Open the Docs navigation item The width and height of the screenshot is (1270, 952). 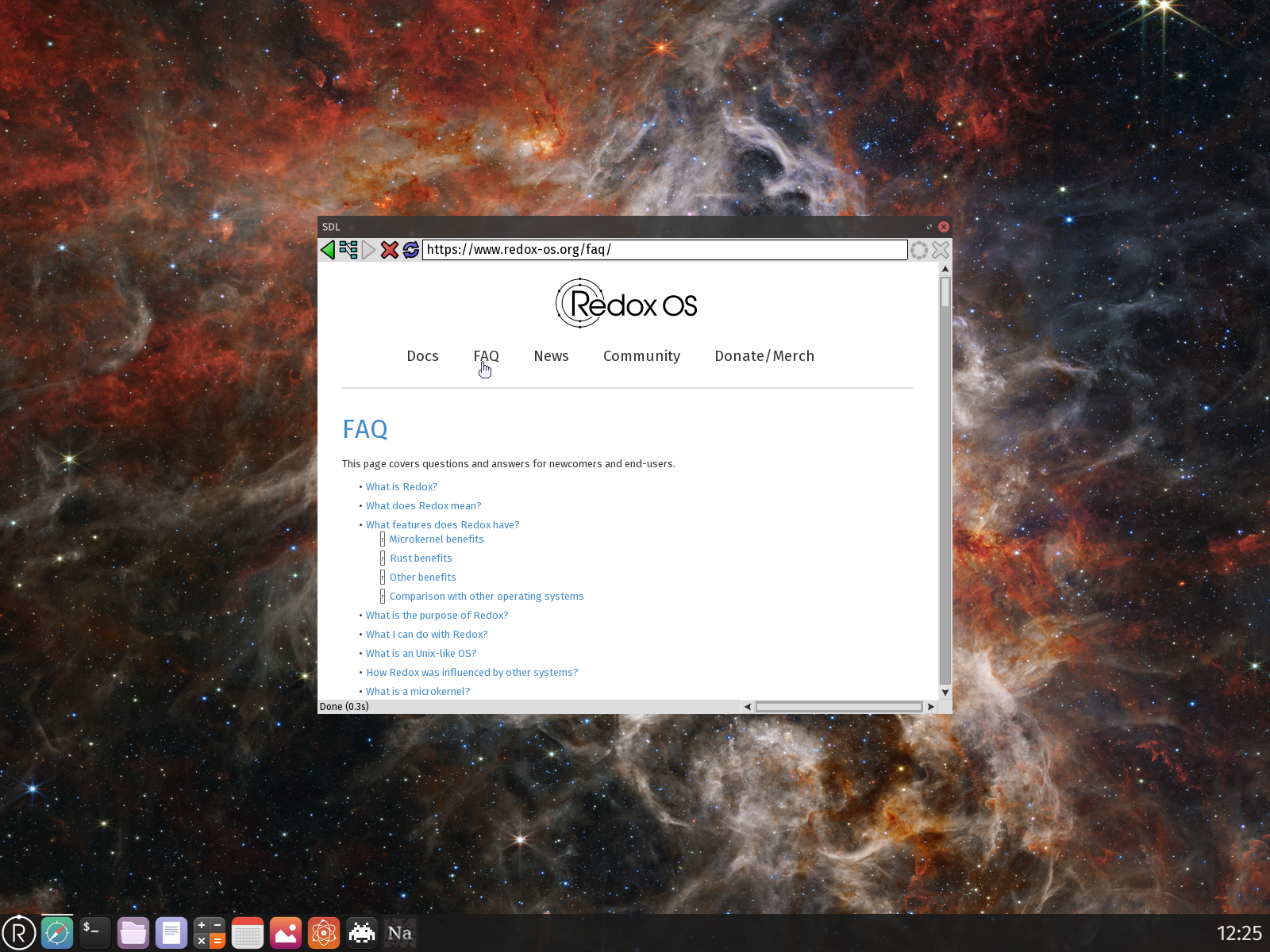[x=422, y=356]
